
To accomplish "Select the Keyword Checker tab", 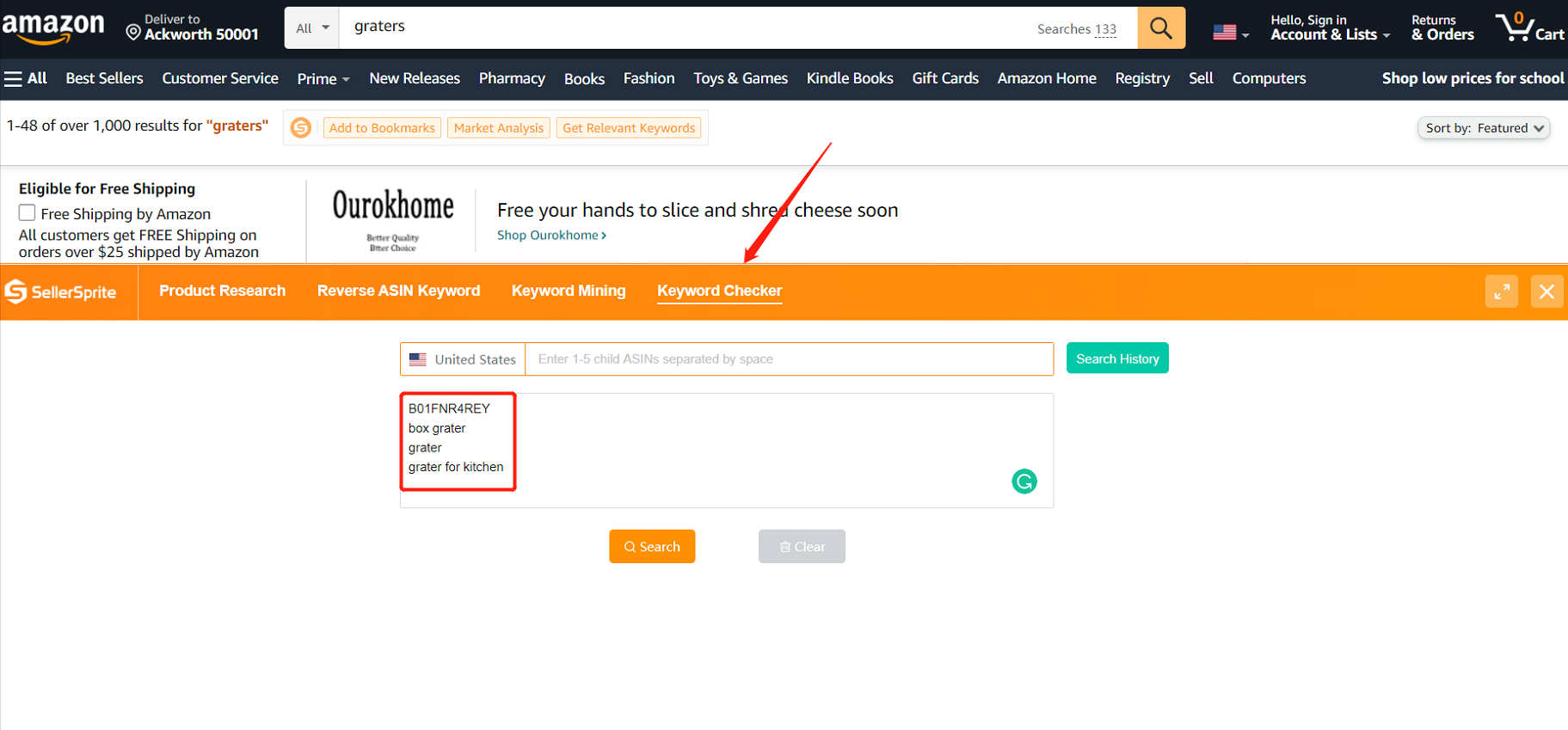I will [x=720, y=291].
